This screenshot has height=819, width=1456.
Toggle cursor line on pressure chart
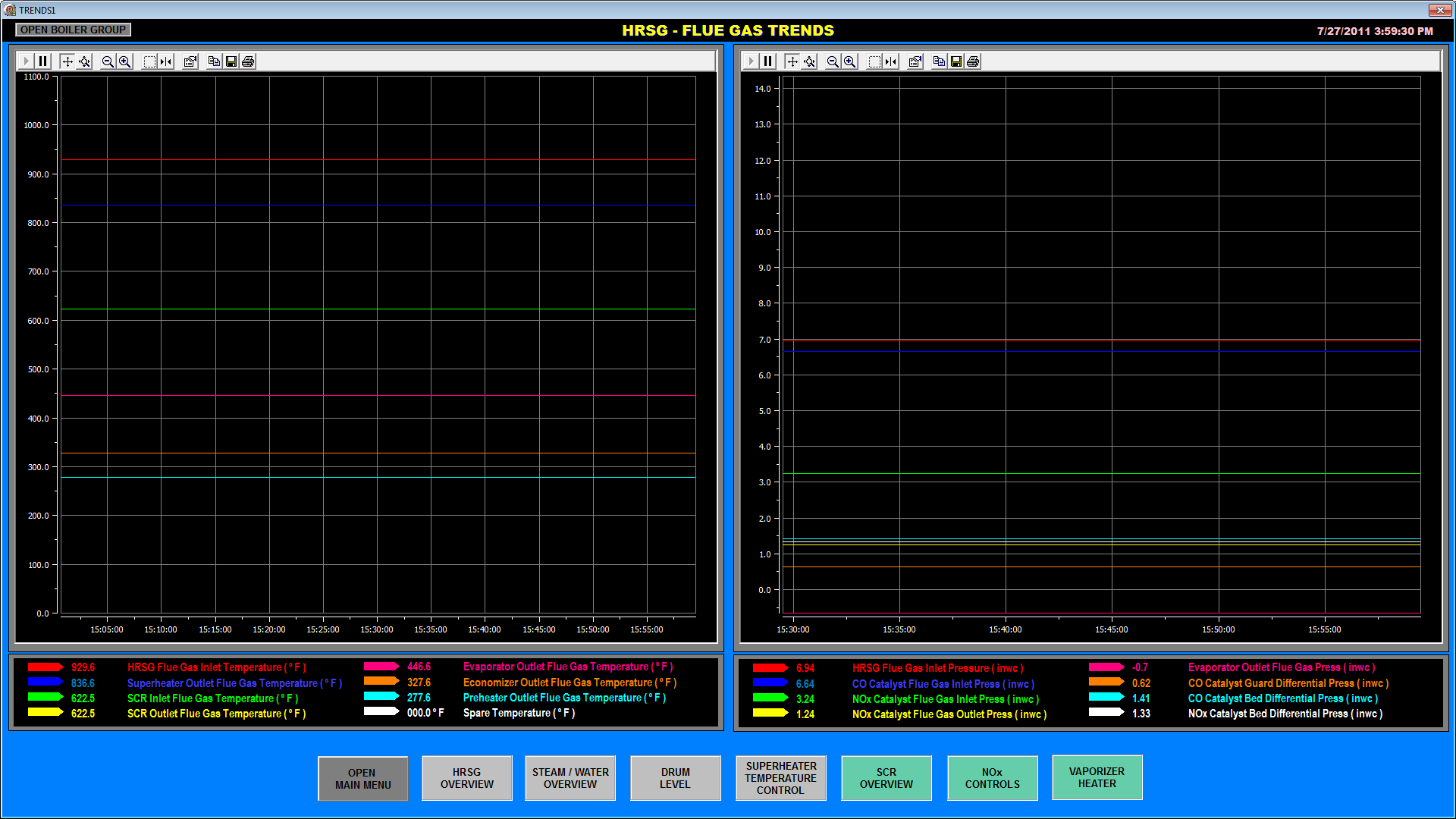(x=892, y=61)
